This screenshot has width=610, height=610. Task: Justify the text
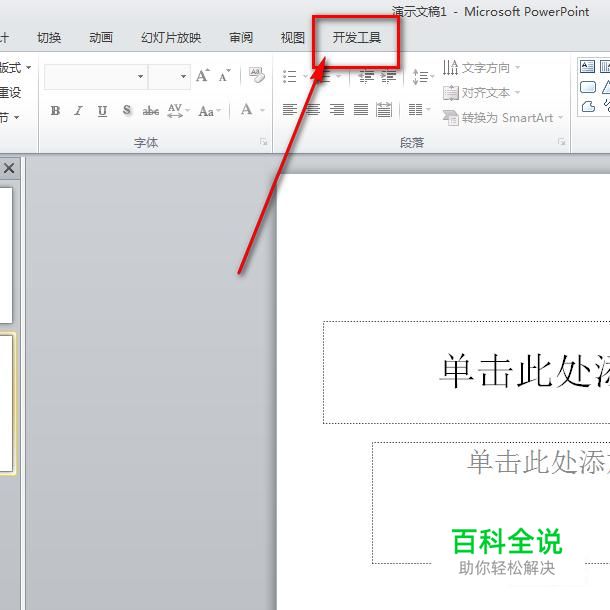coord(361,110)
